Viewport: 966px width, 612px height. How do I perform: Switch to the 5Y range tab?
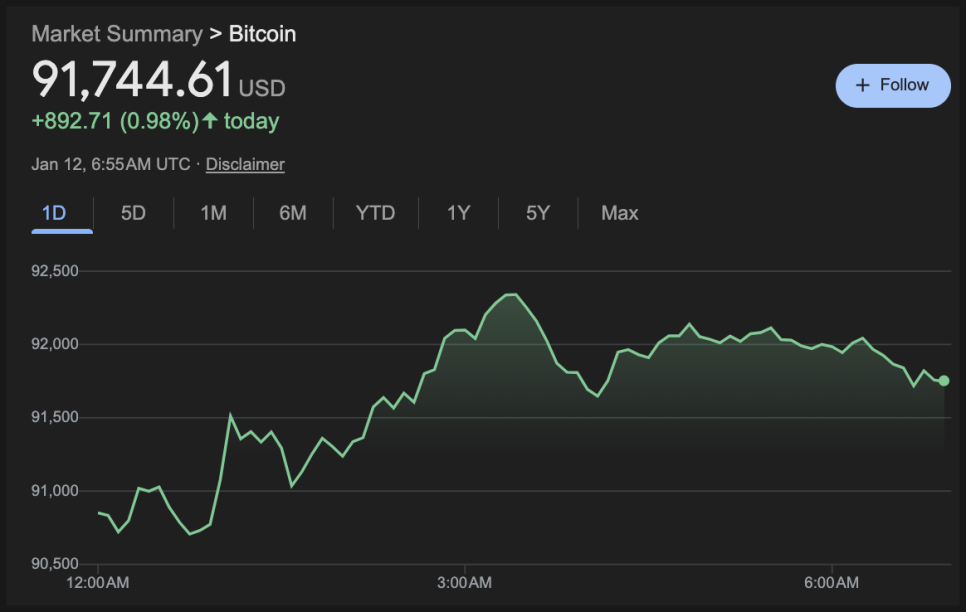(x=538, y=213)
